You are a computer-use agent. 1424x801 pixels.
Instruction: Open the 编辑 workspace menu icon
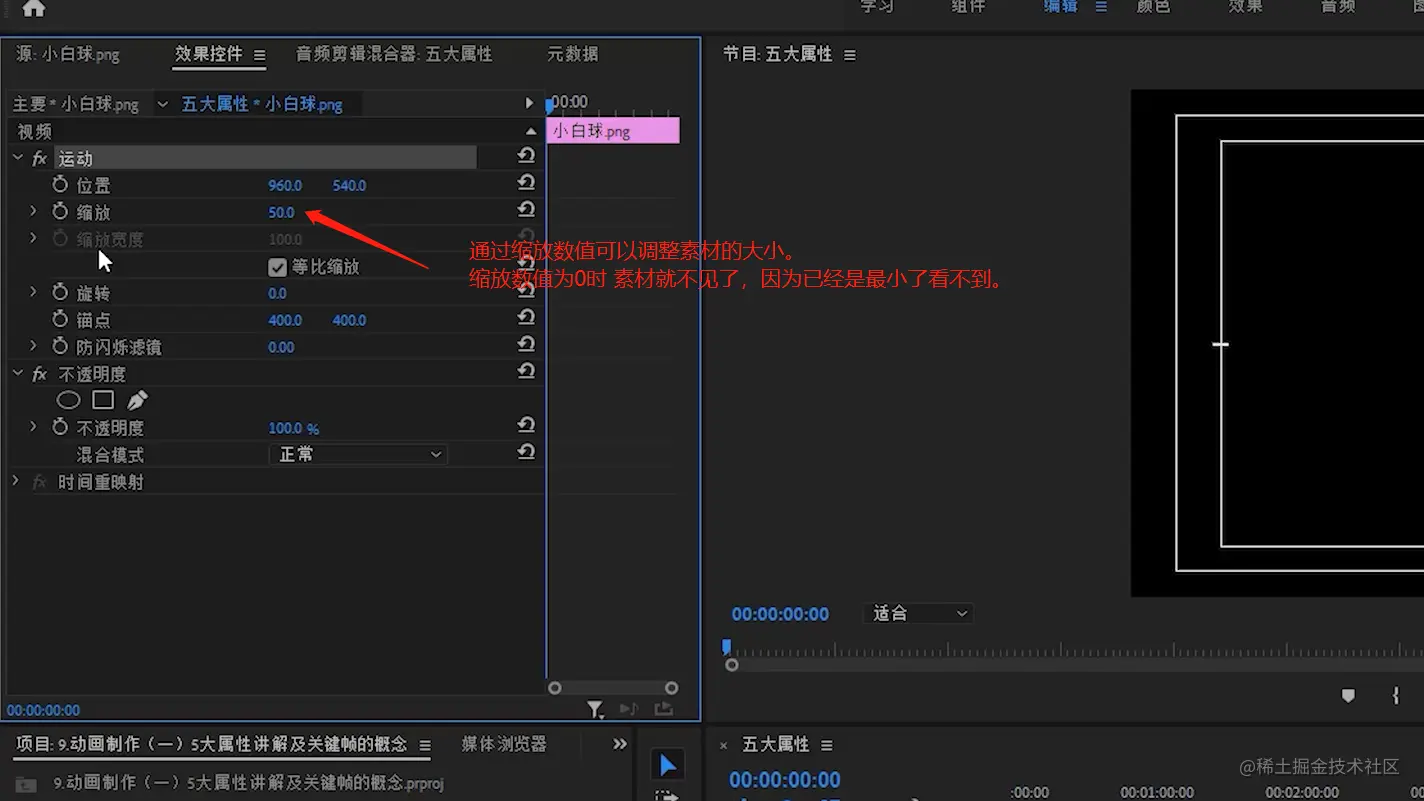1101,7
